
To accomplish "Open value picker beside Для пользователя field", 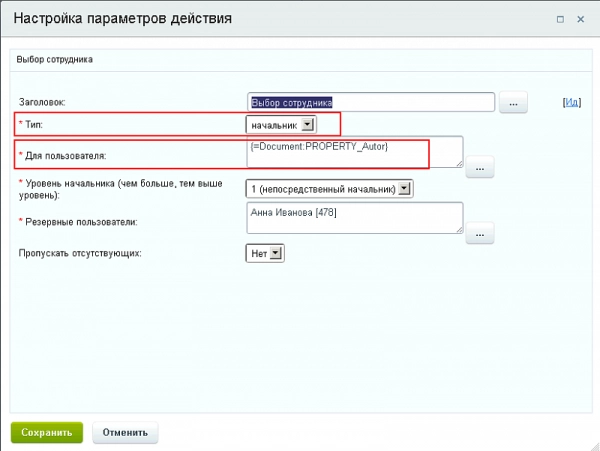I will pos(480,168).
